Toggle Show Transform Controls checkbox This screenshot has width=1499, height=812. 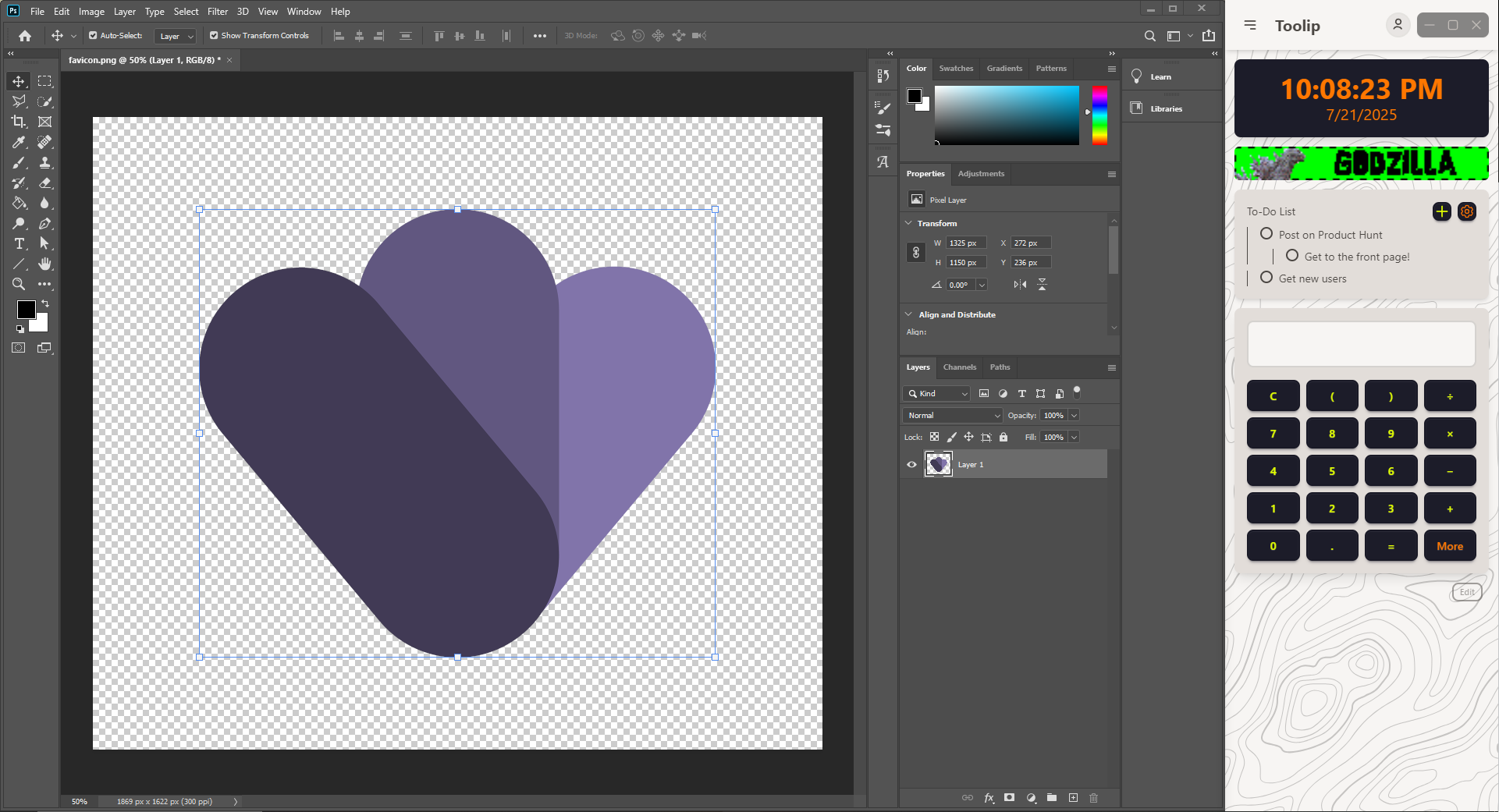click(x=214, y=36)
